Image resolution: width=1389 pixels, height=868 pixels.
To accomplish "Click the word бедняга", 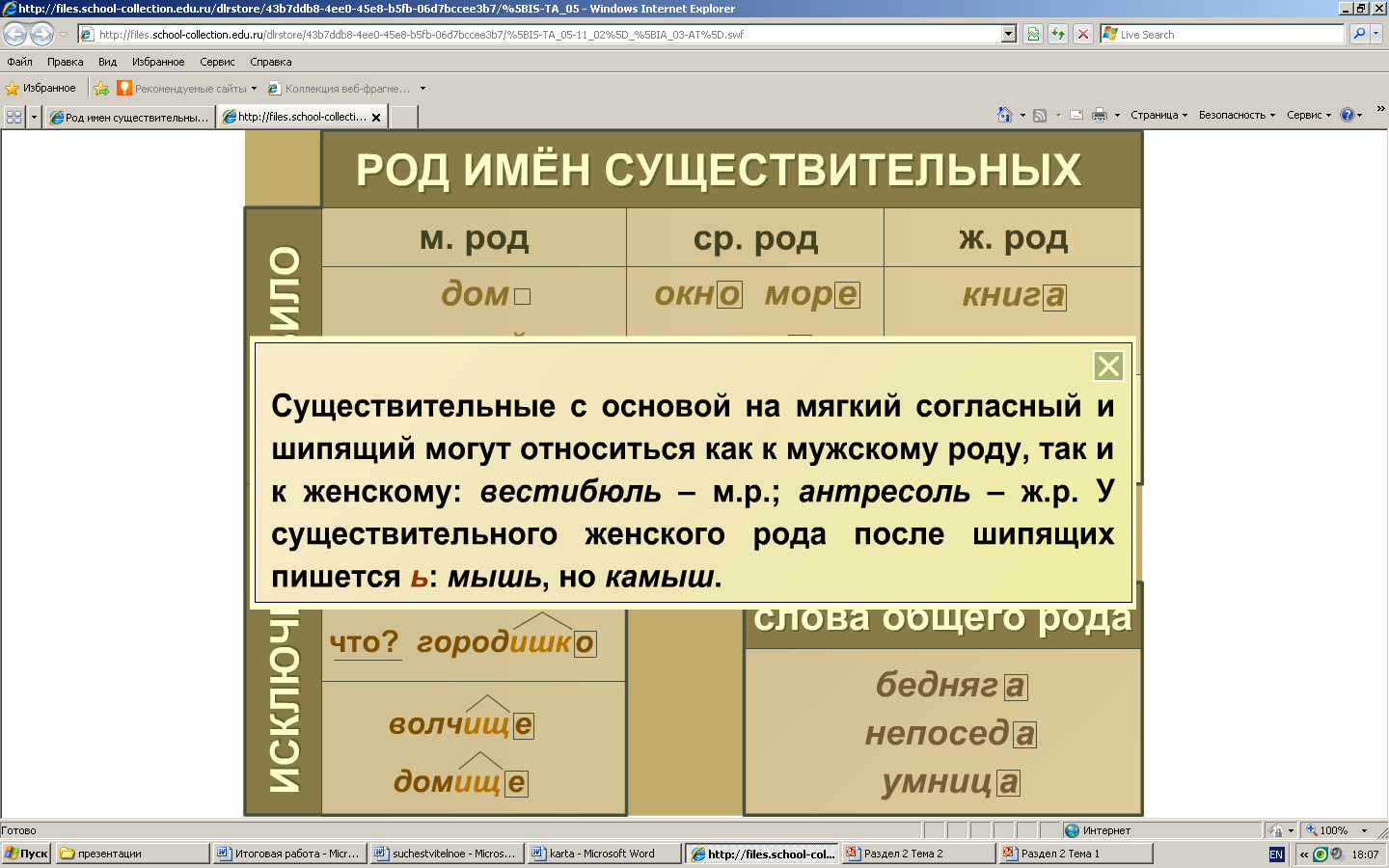I will [952, 685].
